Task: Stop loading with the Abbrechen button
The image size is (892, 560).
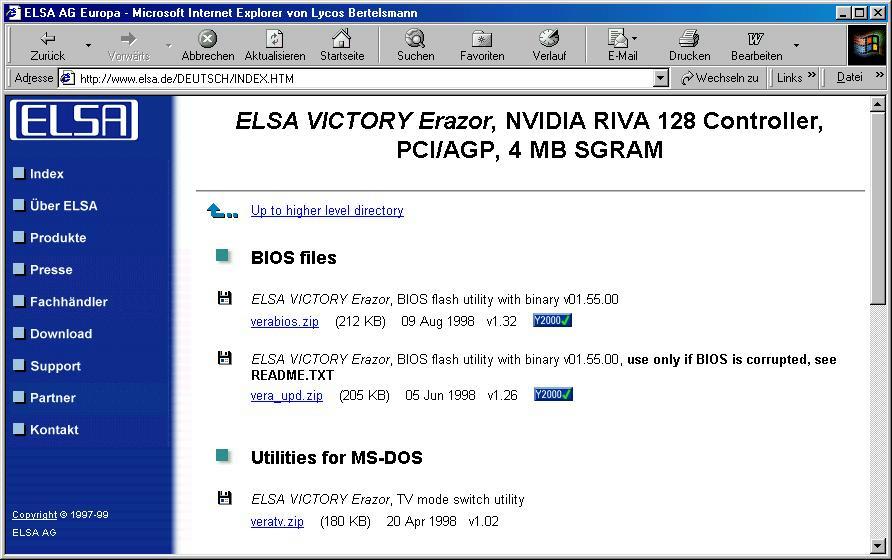Action: pyautogui.click(x=208, y=46)
